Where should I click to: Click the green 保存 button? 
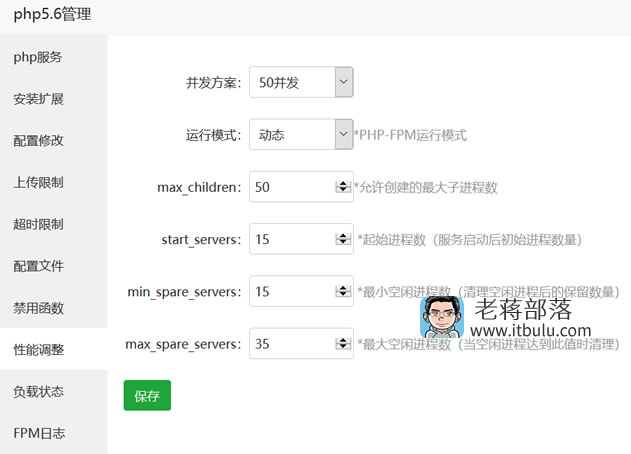[x=147, y=396]
